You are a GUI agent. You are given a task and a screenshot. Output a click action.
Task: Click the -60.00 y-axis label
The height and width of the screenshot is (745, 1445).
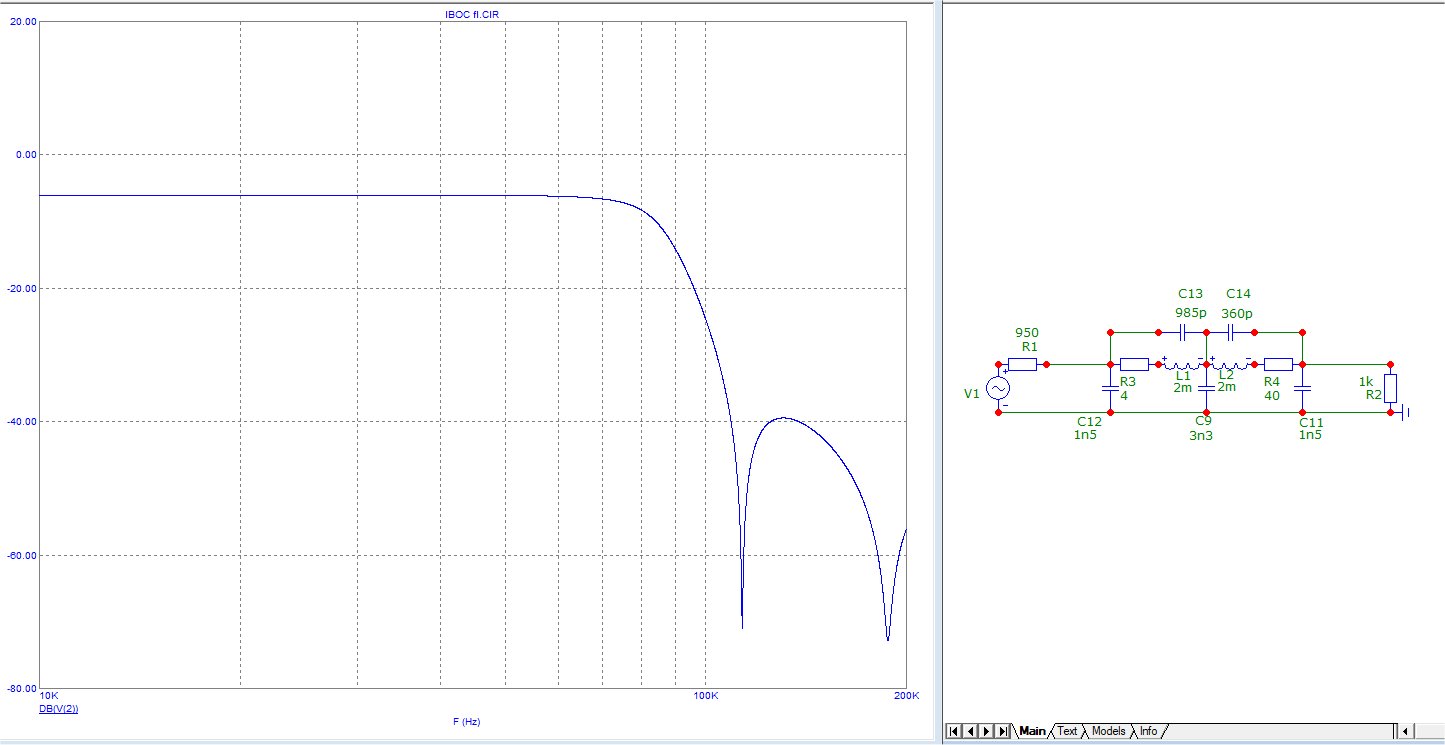(x=22, y=555)
